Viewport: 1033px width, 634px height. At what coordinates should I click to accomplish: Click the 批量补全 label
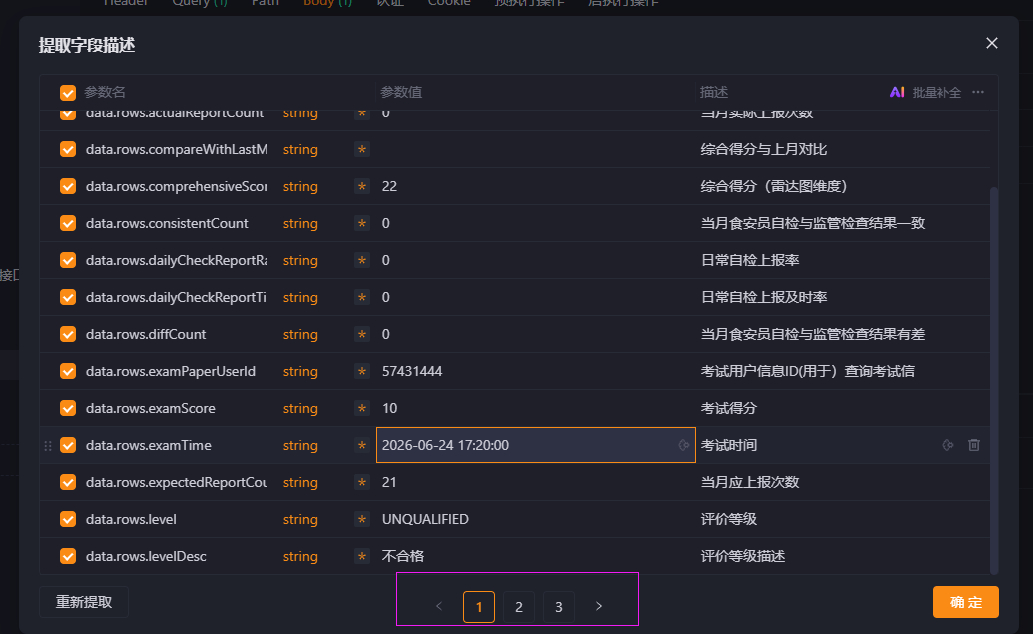coord(937,93)
